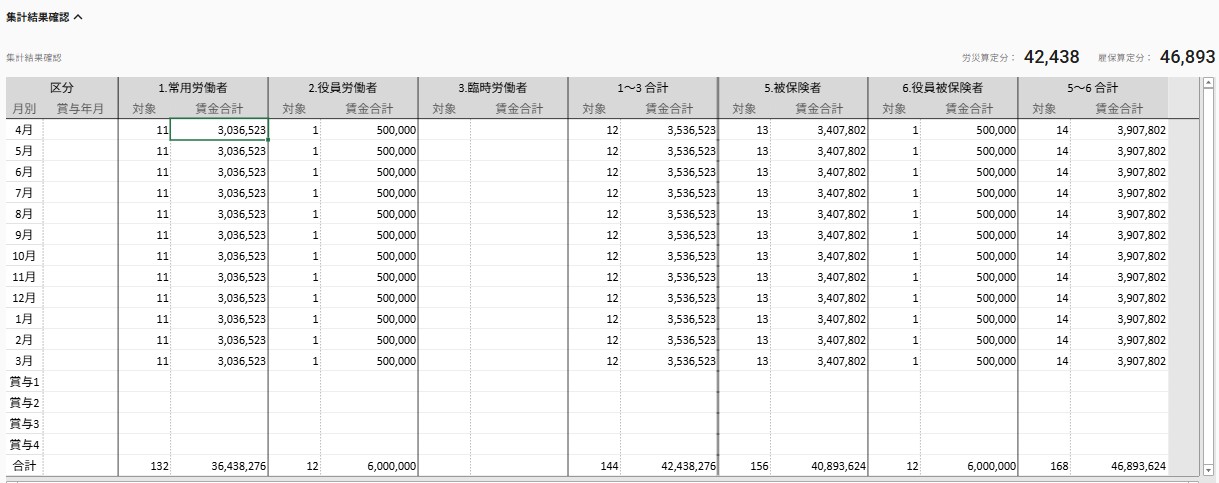
Task: Click the 10月 row label
Action: click(x=24, y=256)
